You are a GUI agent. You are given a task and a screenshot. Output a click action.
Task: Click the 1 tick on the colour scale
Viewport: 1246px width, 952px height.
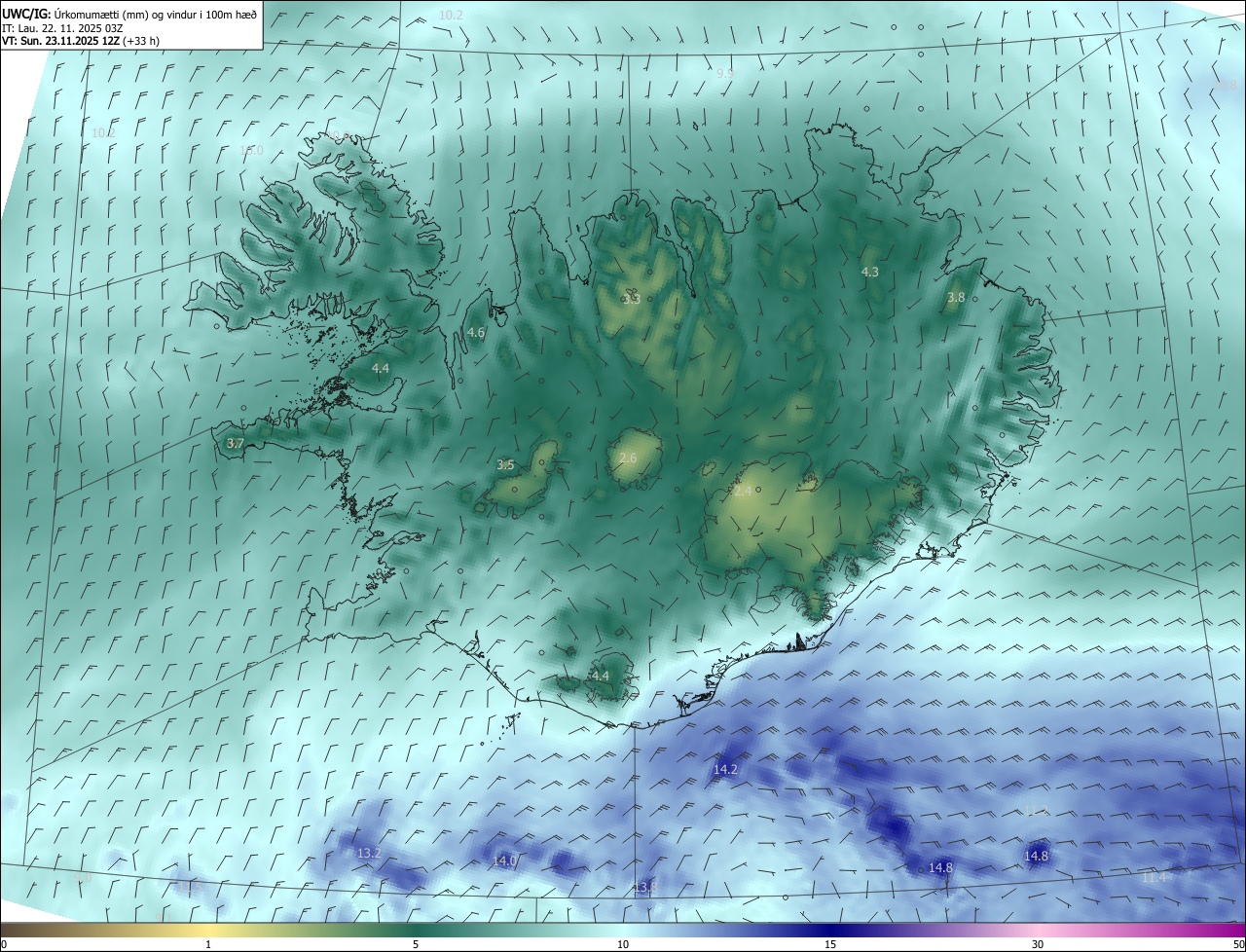[x=208, y=944]
